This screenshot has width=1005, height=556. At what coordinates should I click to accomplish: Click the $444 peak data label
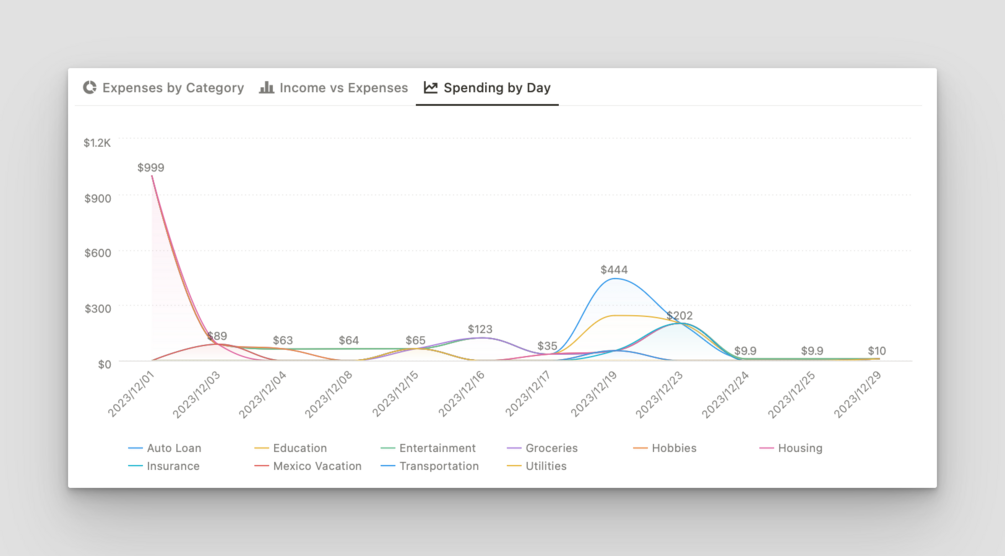(x=614, y=270)
